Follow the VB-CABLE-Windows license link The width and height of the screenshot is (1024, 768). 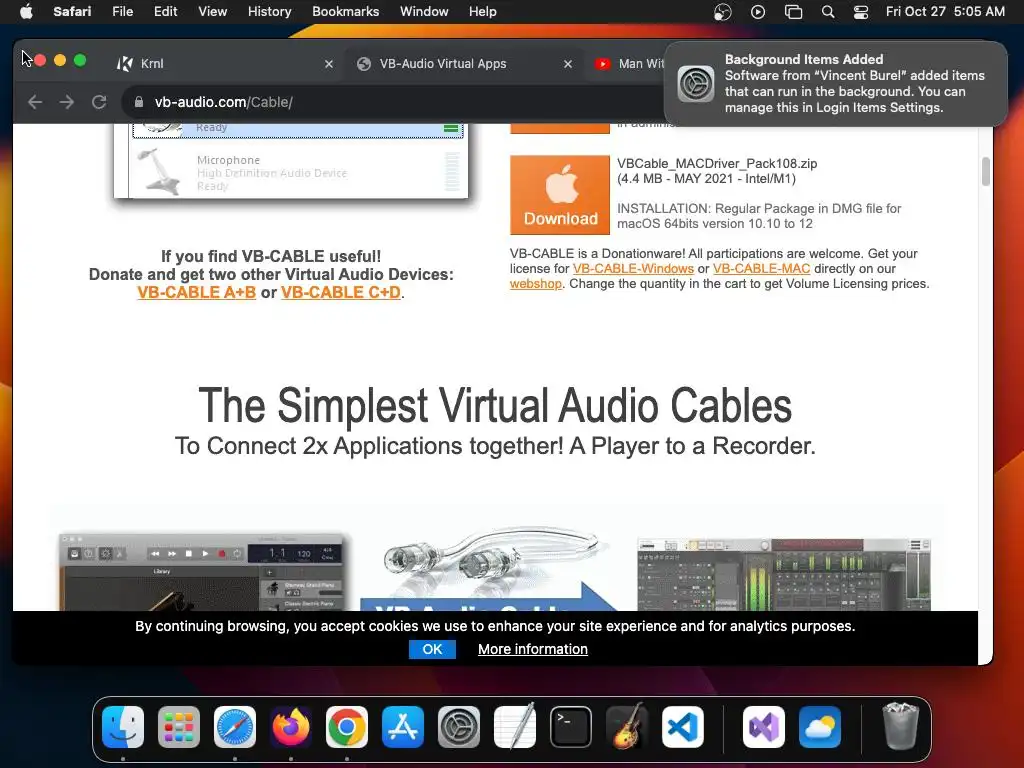633,268
